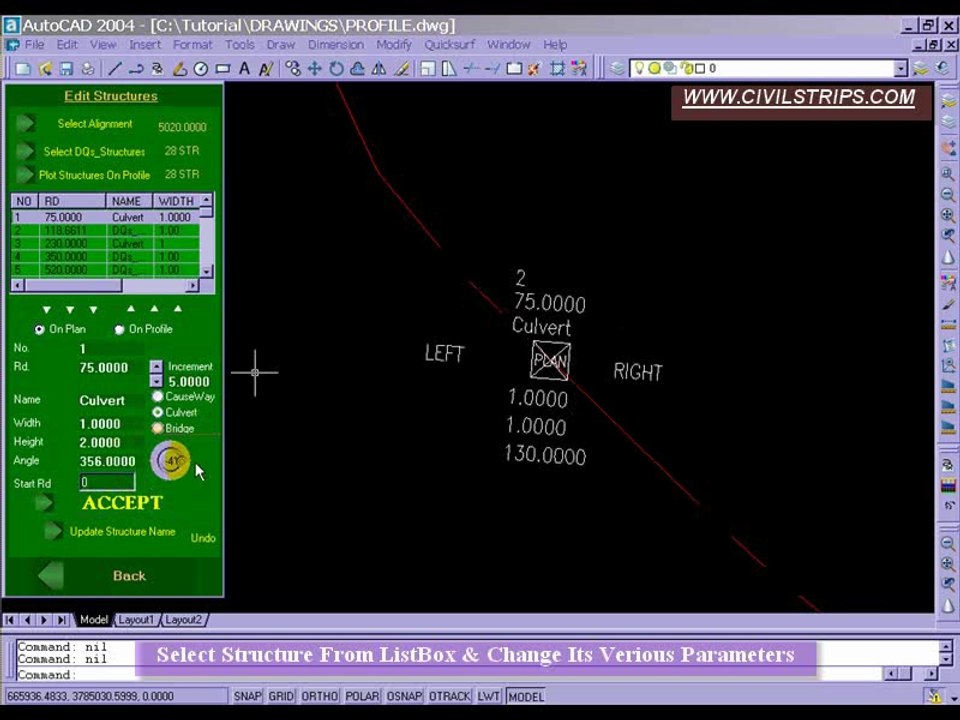Click the round angle dial control
Viewport: 960px width, 720px height.
click(170, 460)
